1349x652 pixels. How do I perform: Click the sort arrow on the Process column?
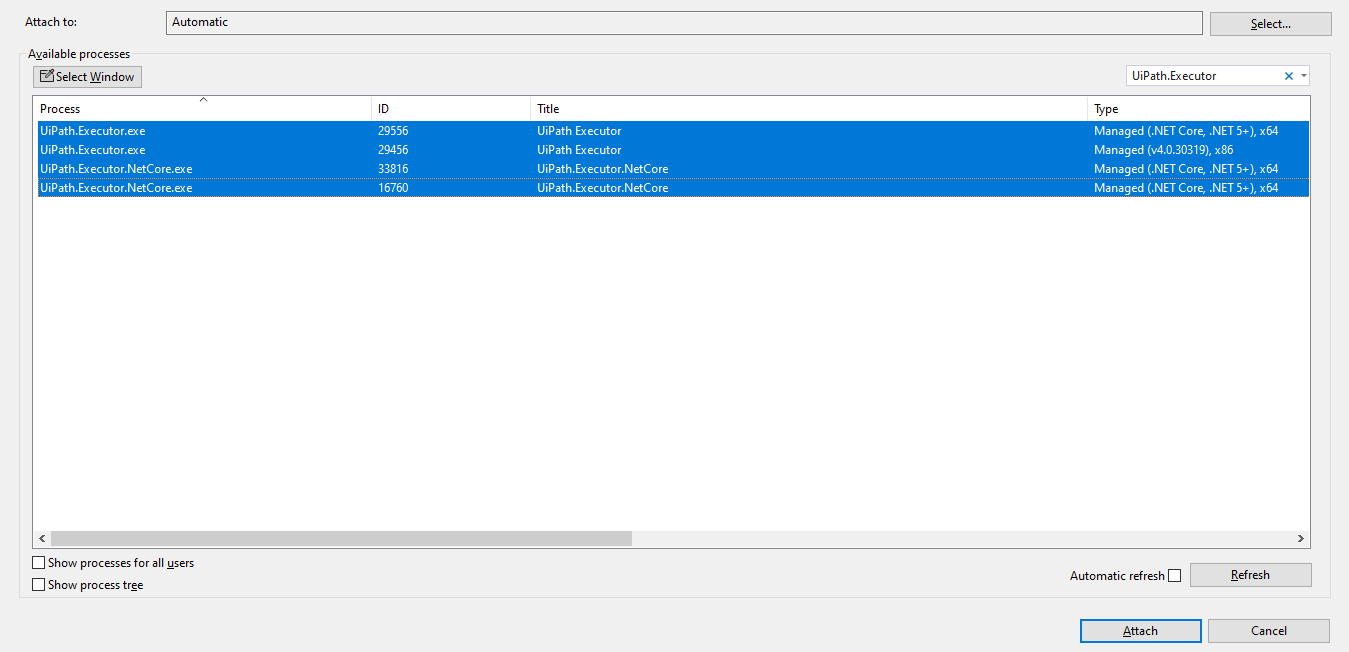tap(203, 100)
